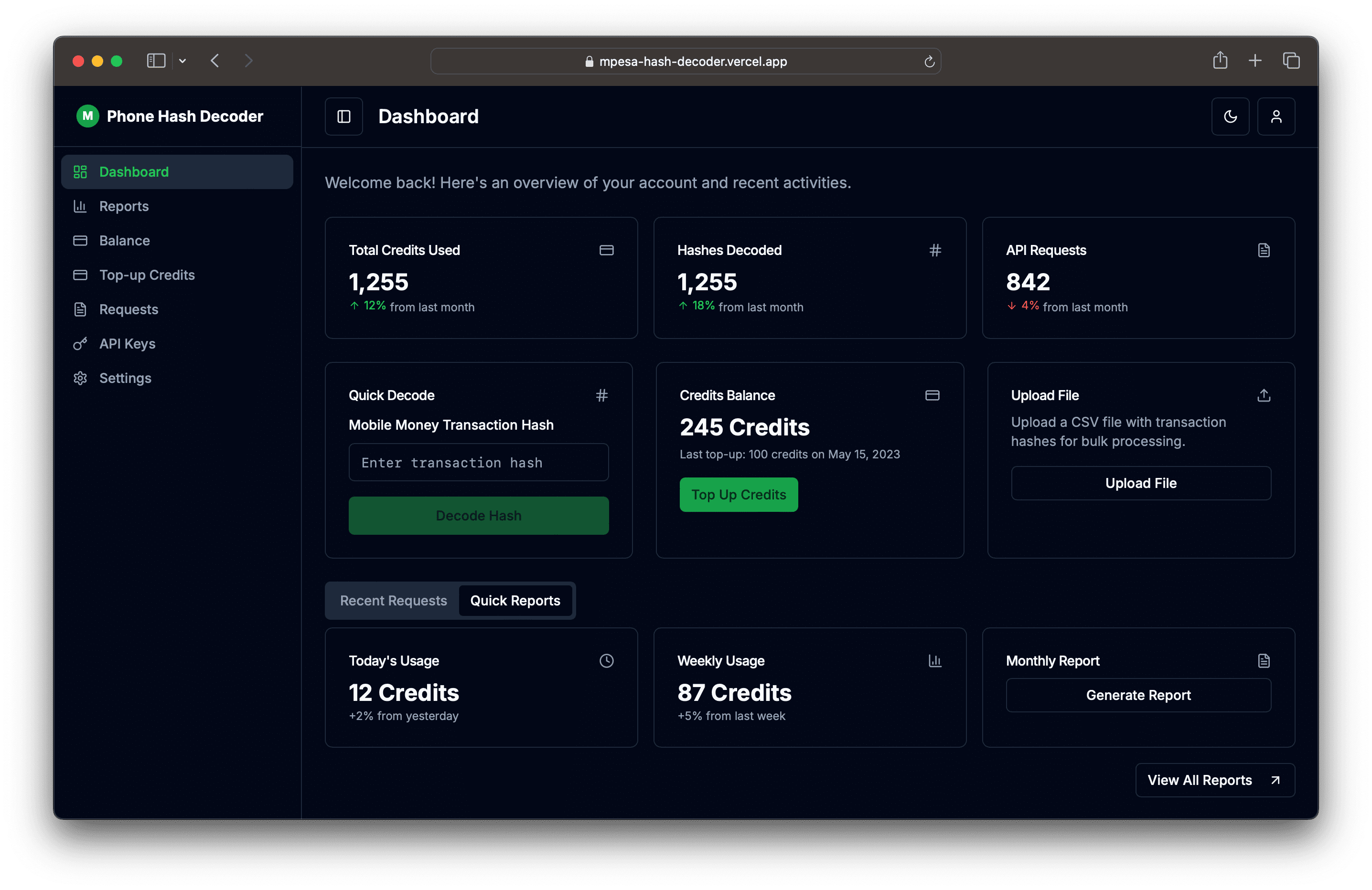
Task: Click the document icon on API Requests card
Action: [x=1264, y=250]
